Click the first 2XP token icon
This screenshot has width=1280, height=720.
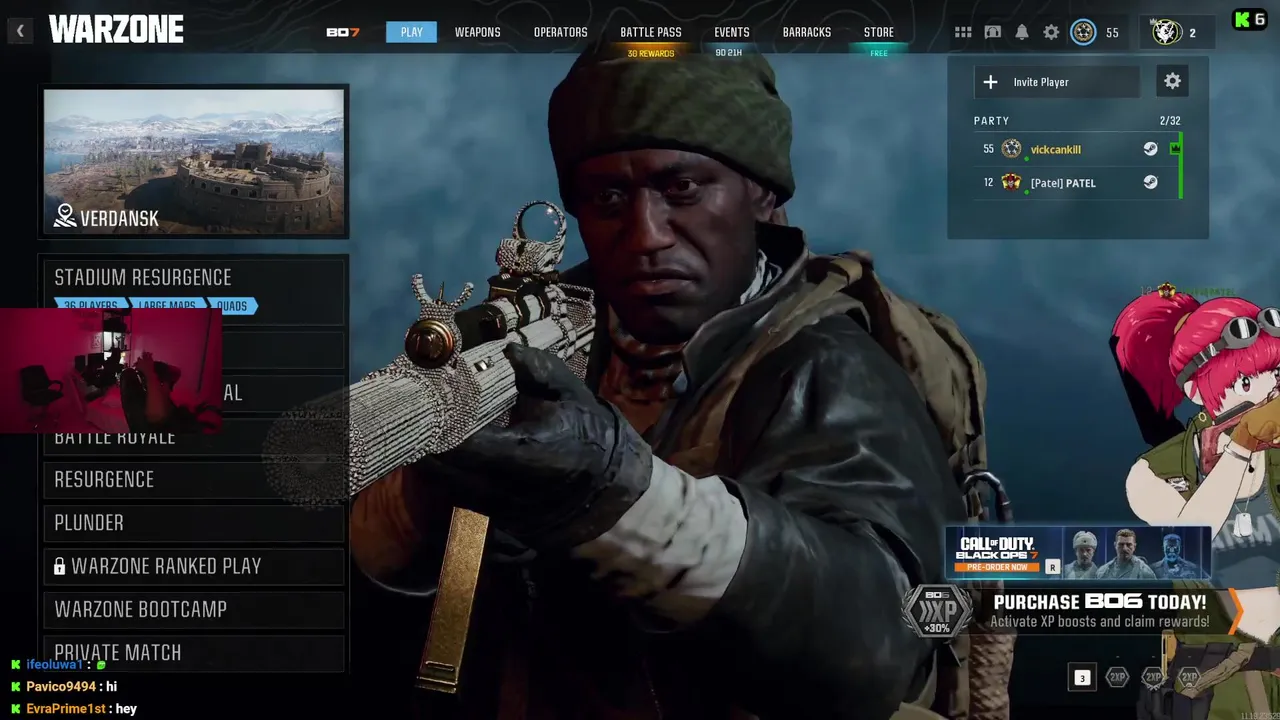[x=1117, y=677]
